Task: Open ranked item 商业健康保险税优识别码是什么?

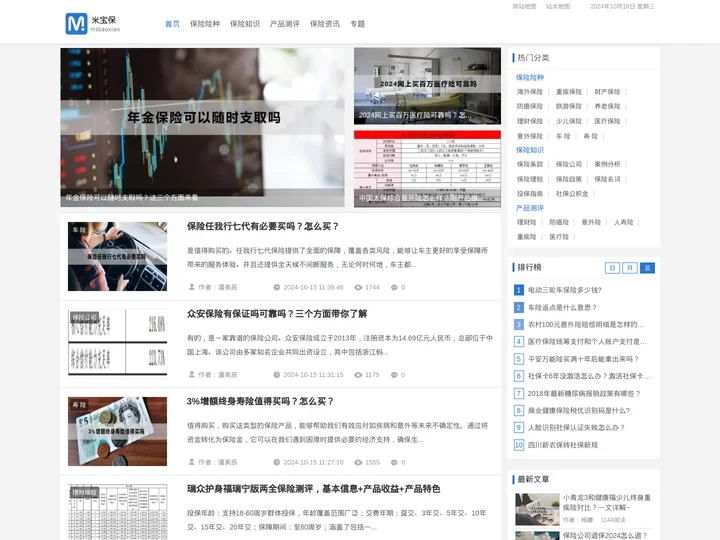Action: pos(579,411)
